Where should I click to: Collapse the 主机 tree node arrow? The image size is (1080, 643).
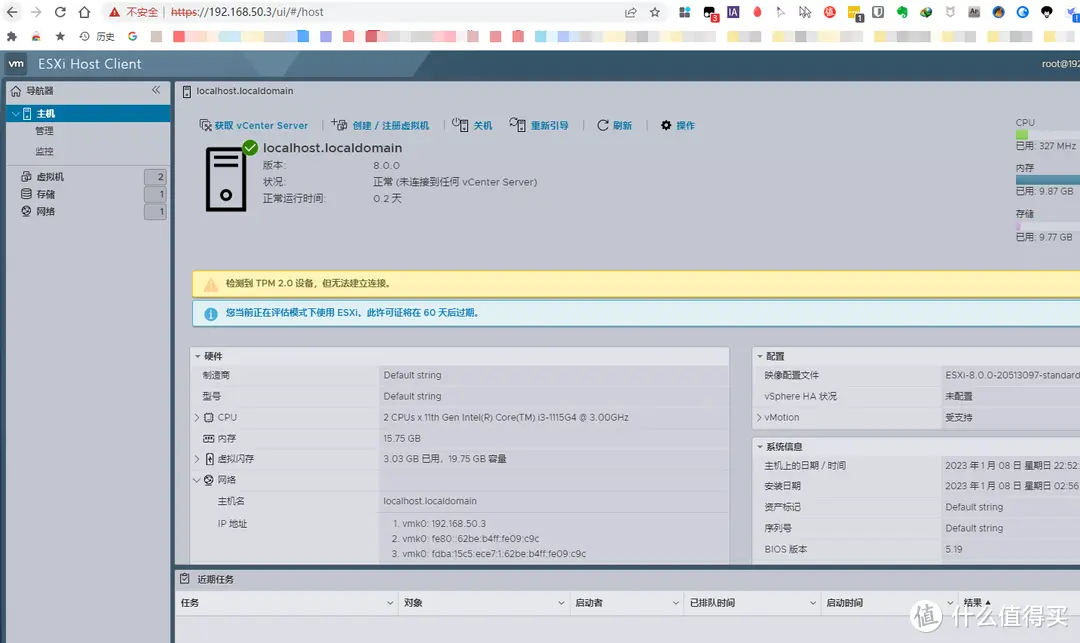tap(16, 114)
